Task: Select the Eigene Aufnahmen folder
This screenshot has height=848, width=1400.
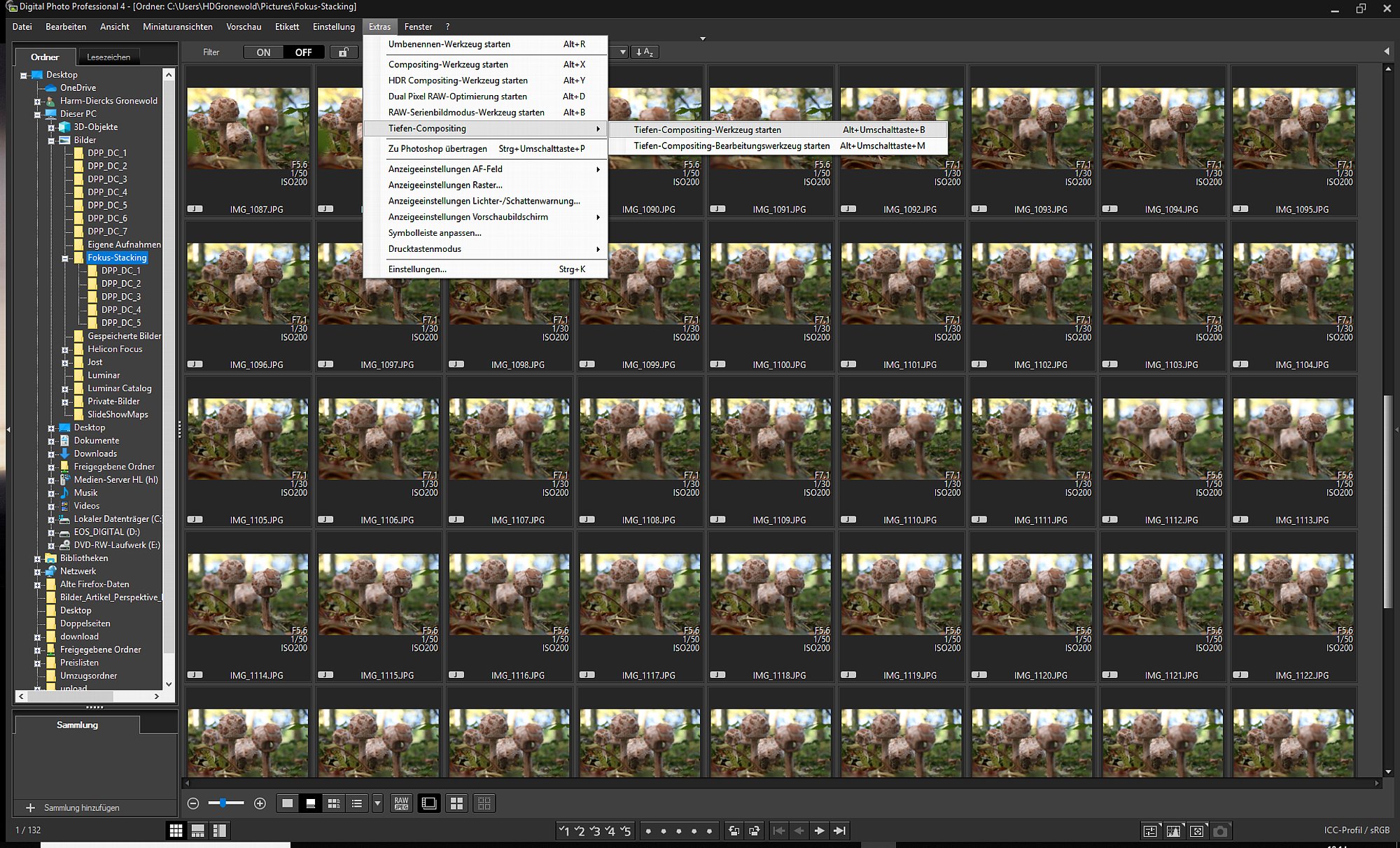Action: click(x=124, y=245)
